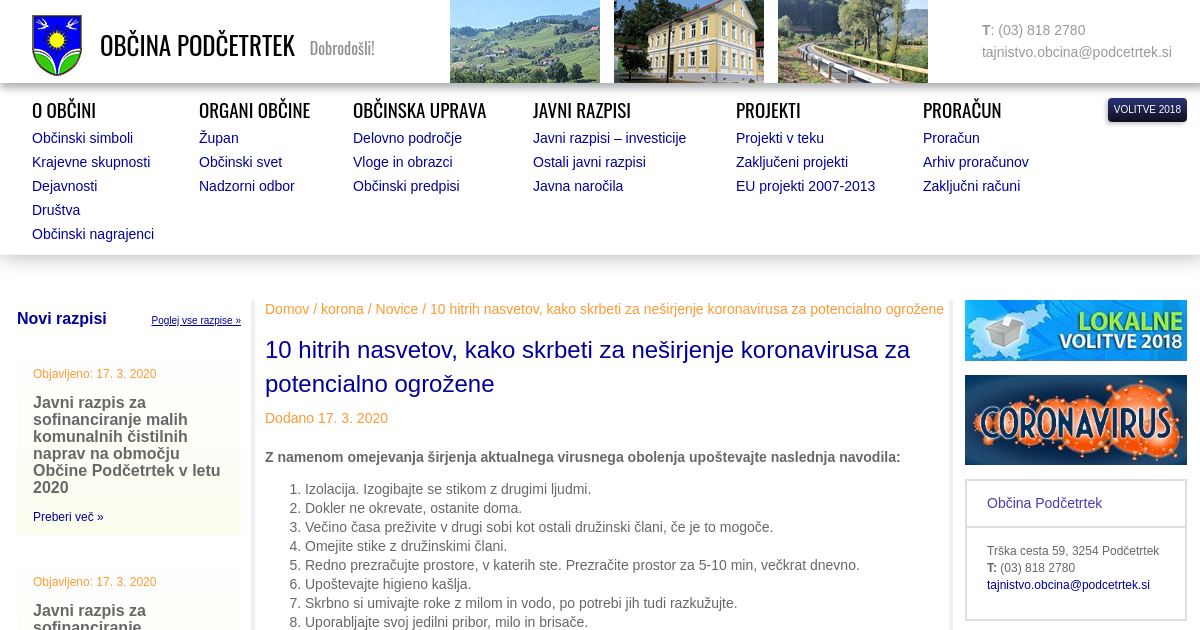Viewport: 1200px width, 630px height.
Task: Select Javna naročila from menu
Action: (578, 186)
